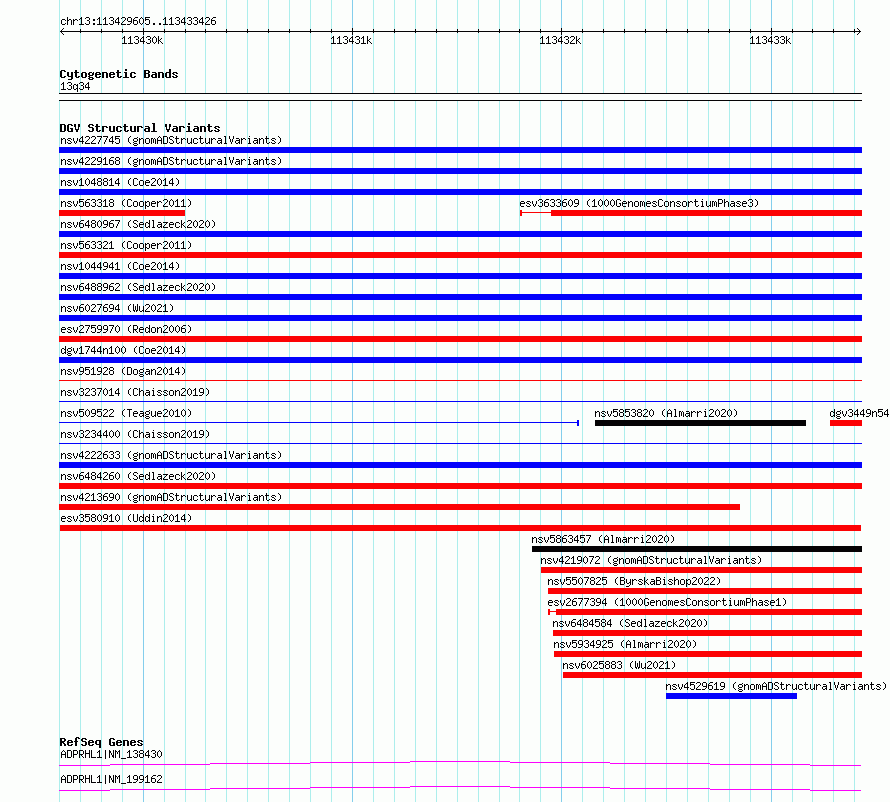Screen dimensions: 890x802
Task: Select the red nsv6025883 variant bar
Action: [x=712, y=675]
